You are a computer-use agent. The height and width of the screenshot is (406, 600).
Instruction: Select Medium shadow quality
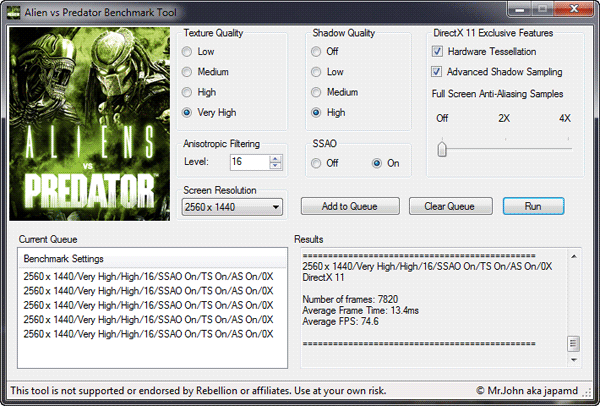pos(317,92)
